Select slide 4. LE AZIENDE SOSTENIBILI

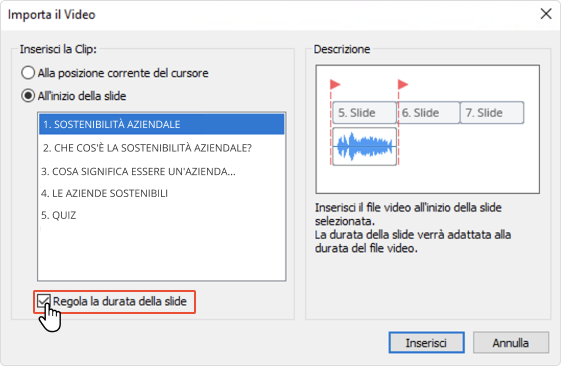pos(162,193)
